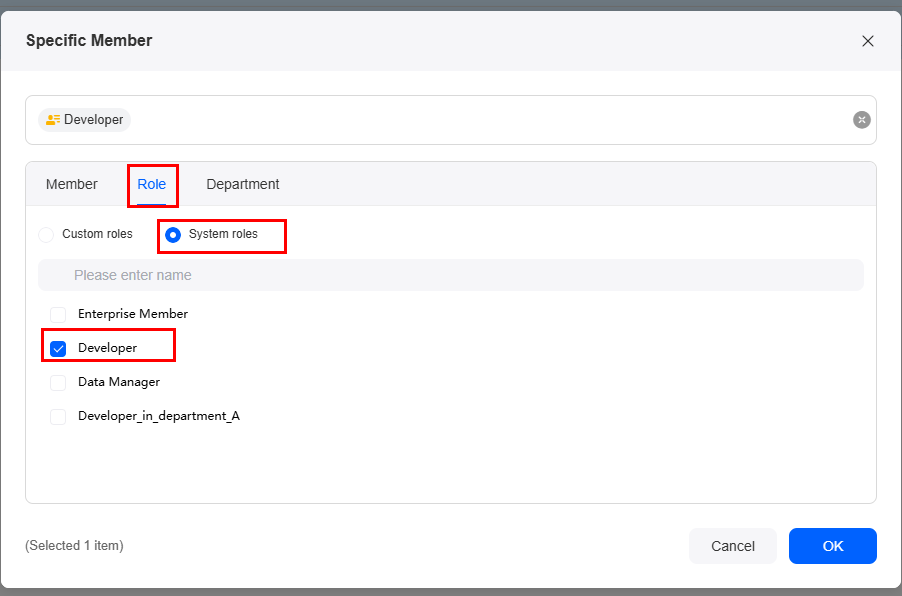The height and width of the screenshot is (596, 902).
Task: Switch to the Member tab
Action: tap(72, 184)
